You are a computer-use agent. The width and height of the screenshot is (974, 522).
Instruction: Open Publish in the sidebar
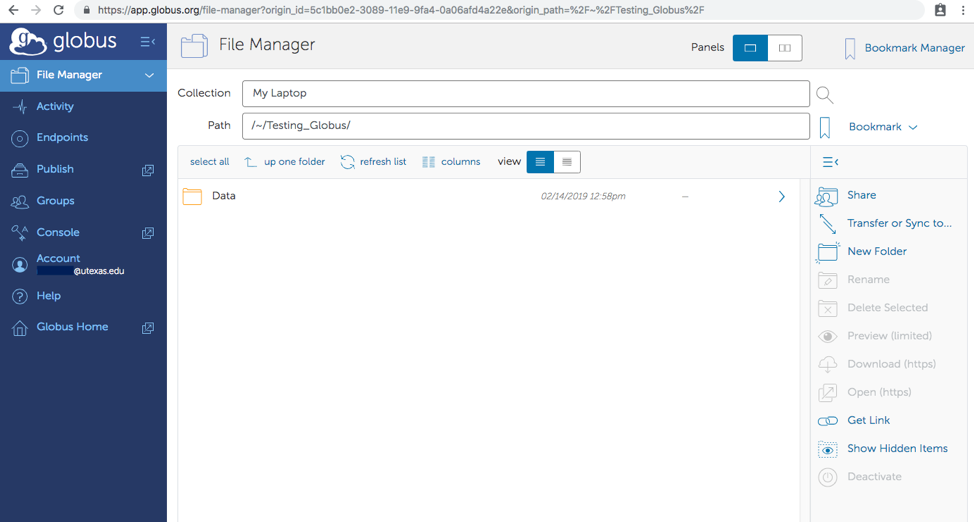click(x=55, y=169)
